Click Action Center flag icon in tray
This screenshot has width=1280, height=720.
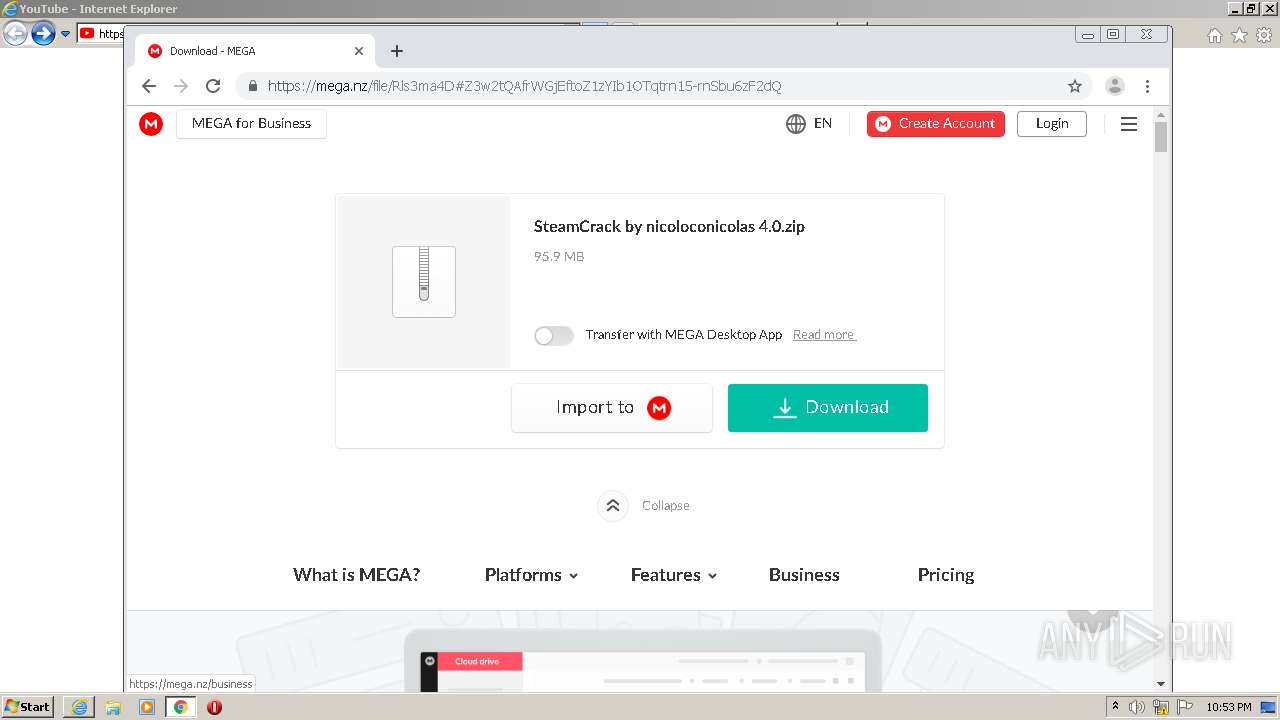click(x=1185, y=707)
